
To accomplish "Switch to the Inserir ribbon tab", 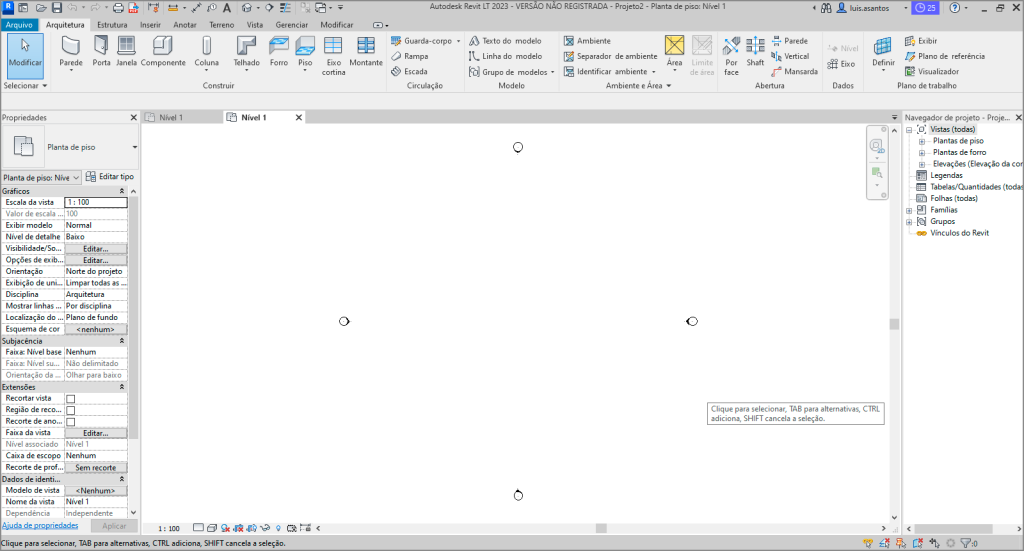I will [150, 25].
